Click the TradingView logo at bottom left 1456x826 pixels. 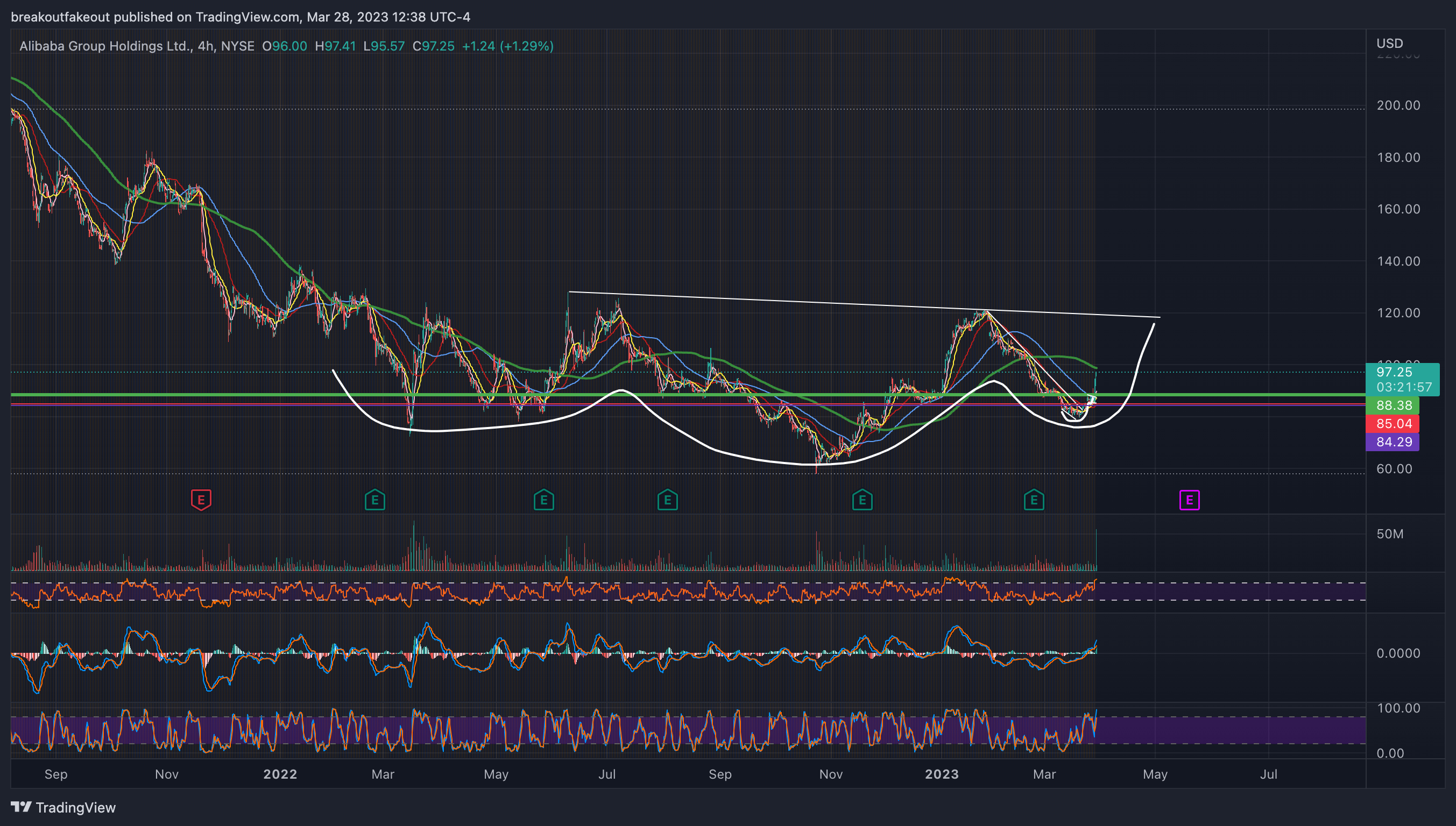click(x=63, y=807)
